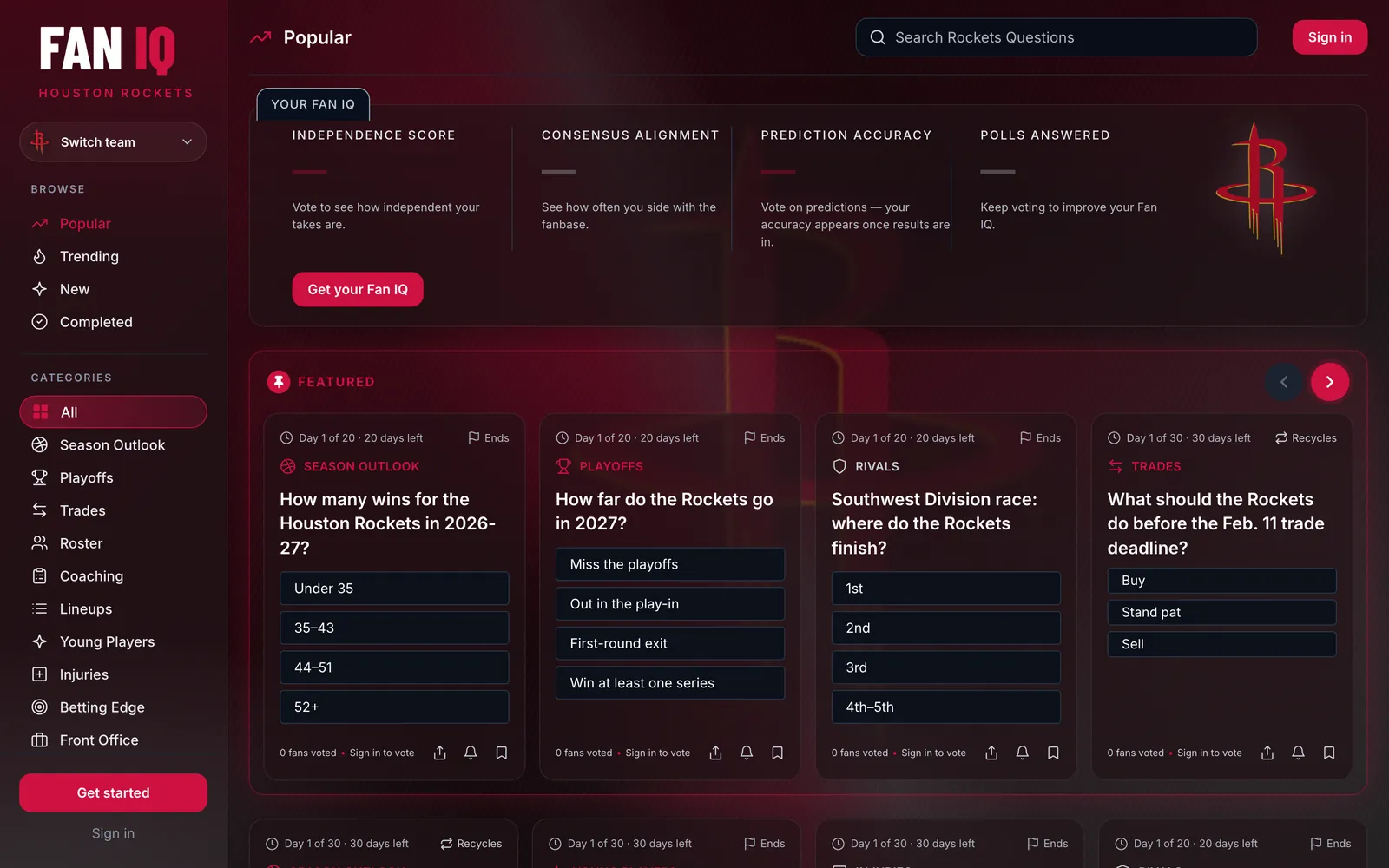Open the Trades category in sidebar
This screenshot has height=868, width=1389.
pos(113,510)
